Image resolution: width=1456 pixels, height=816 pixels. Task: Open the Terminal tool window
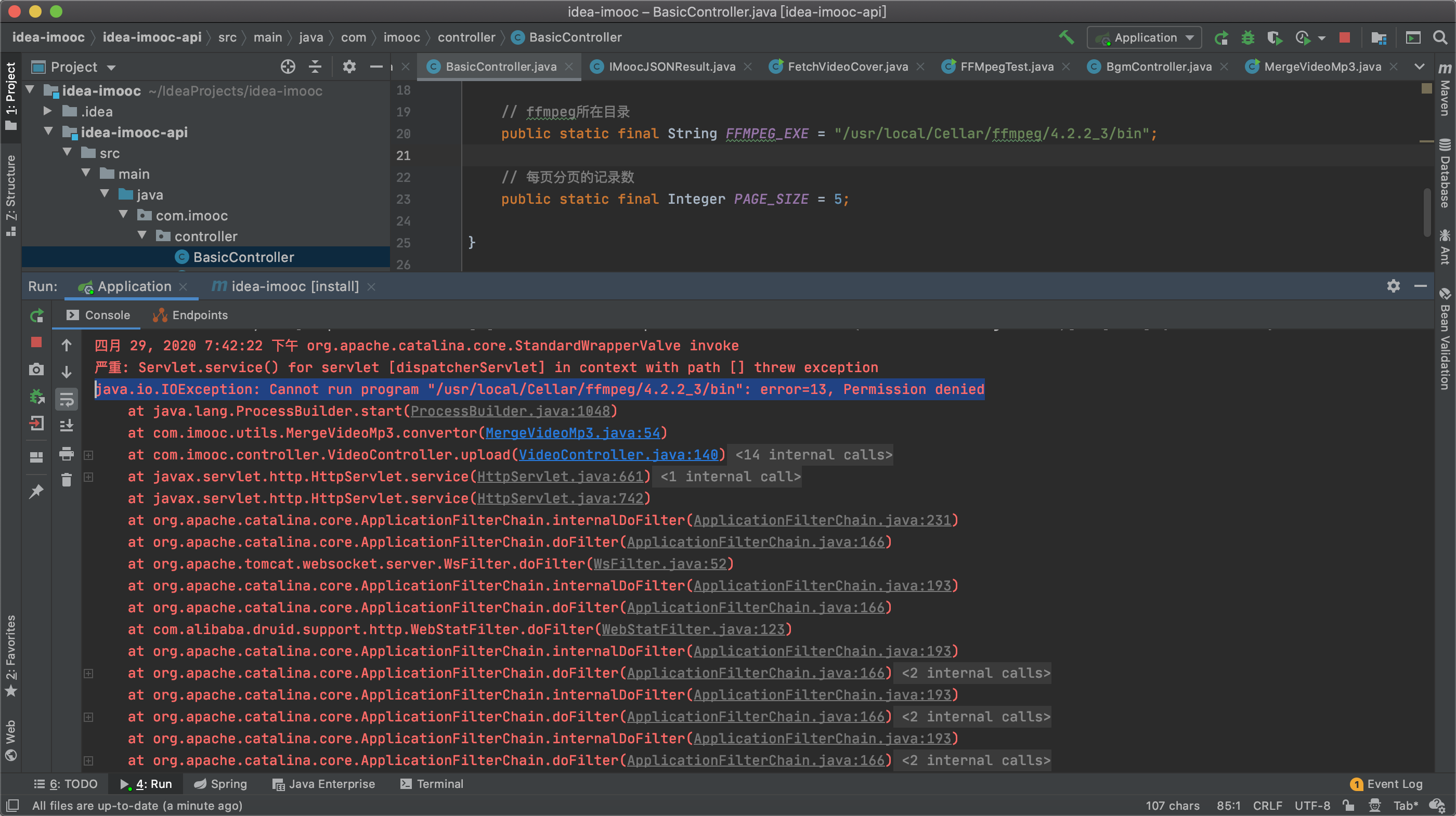[432, 784]
